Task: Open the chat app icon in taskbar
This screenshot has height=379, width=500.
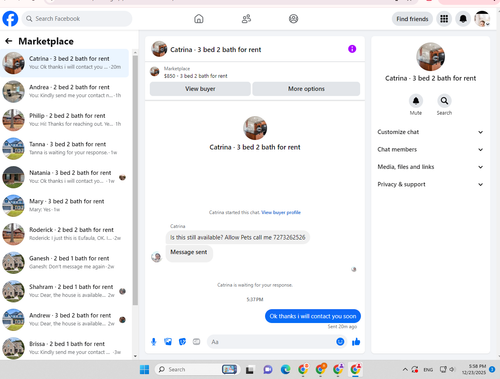Action: point(268,369)
